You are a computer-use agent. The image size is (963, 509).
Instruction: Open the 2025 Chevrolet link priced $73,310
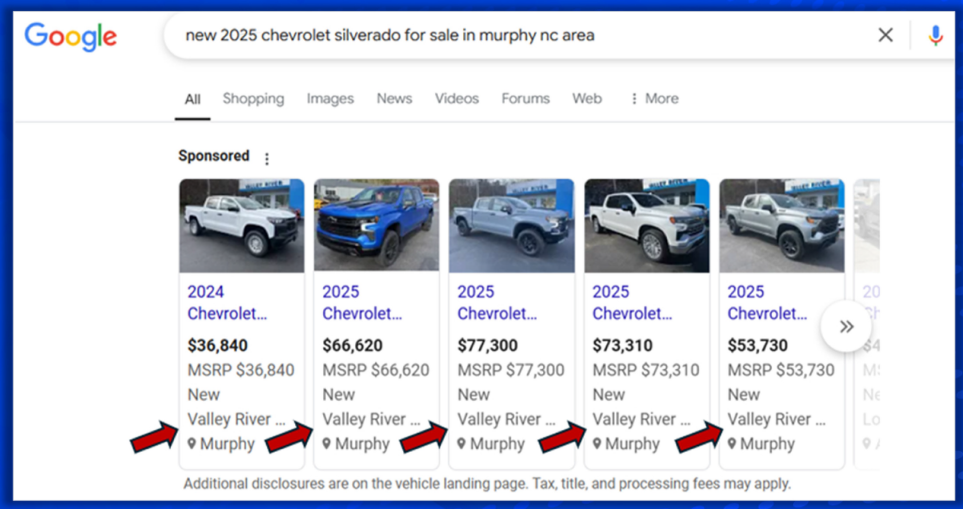tap(632, 303)
